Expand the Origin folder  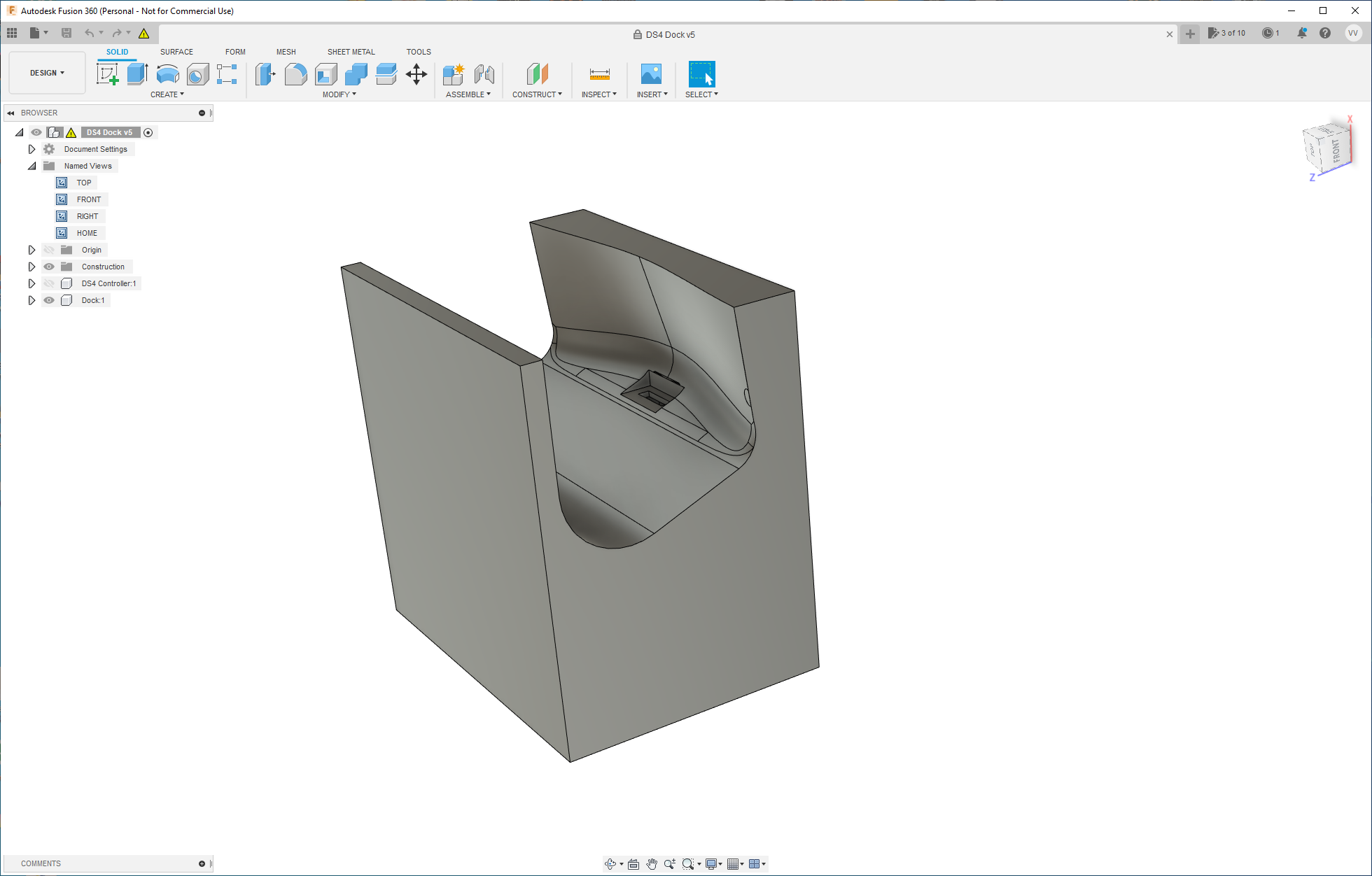pos(31,250)
